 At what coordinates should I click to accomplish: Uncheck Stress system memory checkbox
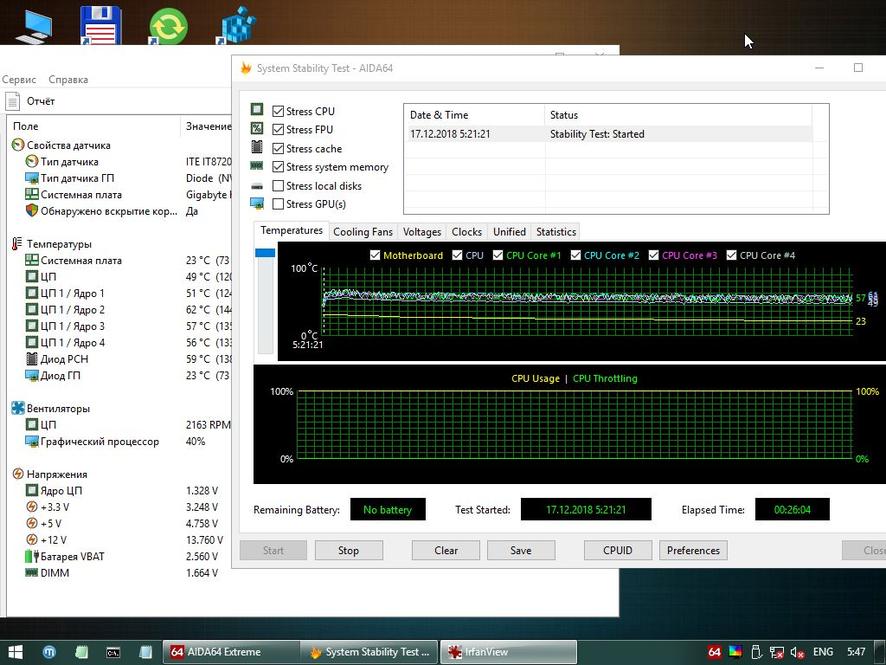pos(278,167)
